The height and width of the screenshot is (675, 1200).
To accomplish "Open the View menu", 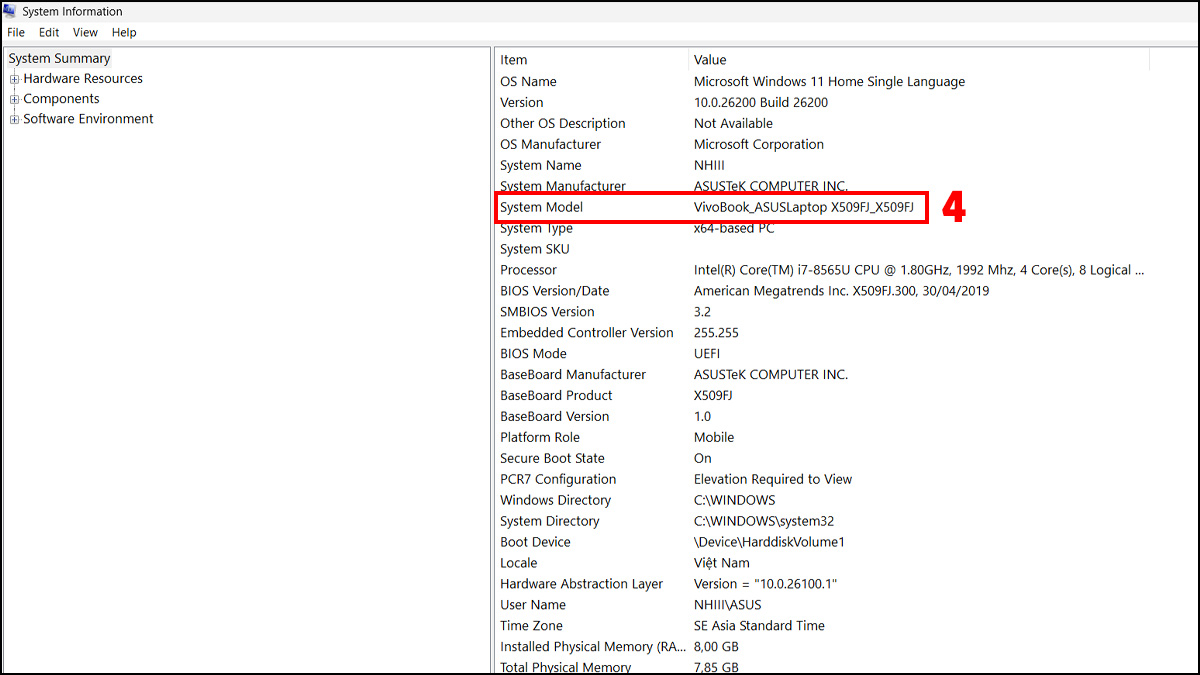I will pos(85,32).
